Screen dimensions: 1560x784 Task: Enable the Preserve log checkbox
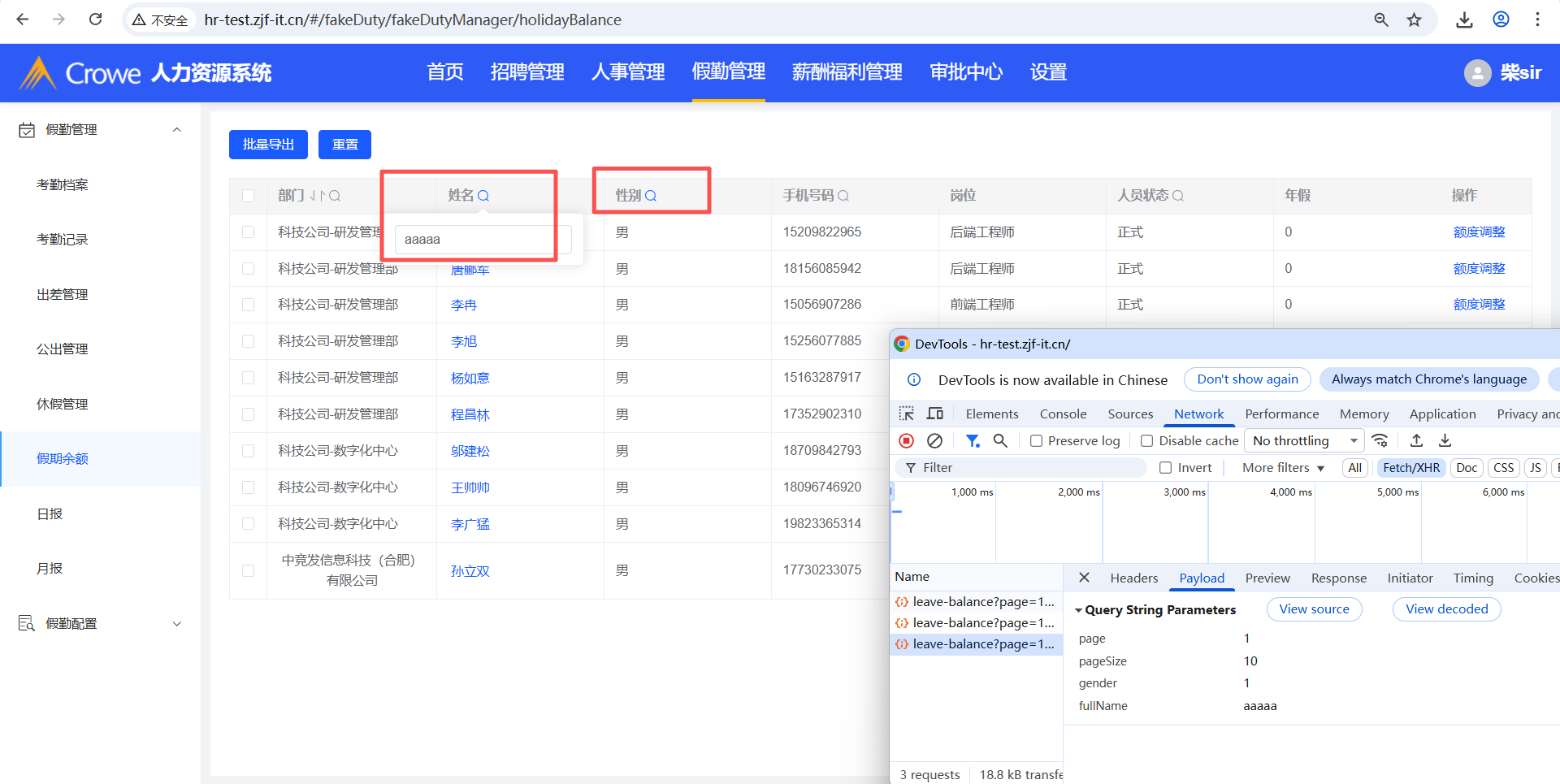pos(1036,441)
